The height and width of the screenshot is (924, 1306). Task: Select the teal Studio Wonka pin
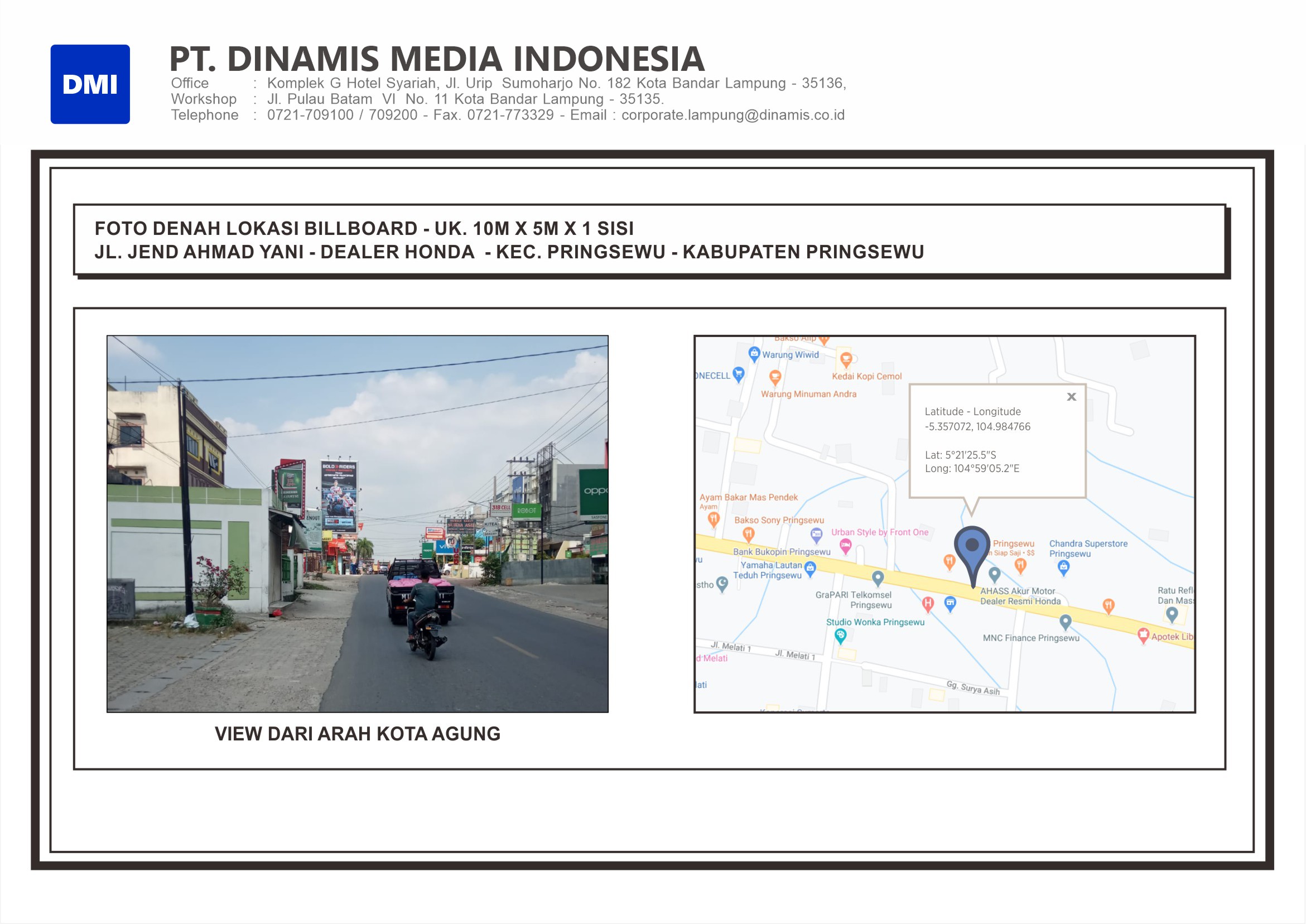tap(840, 636)
